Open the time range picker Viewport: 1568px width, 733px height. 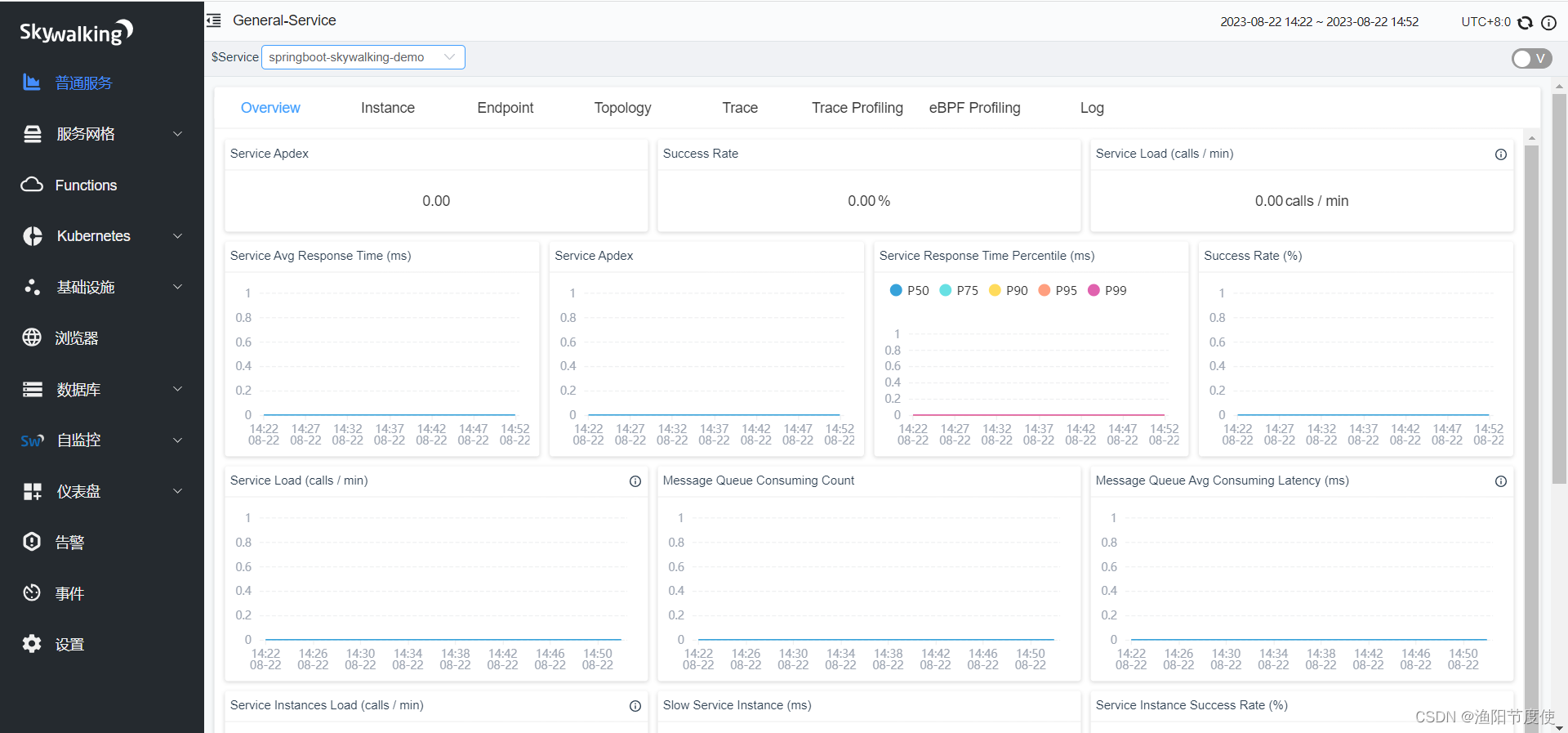click(1320, 22)
